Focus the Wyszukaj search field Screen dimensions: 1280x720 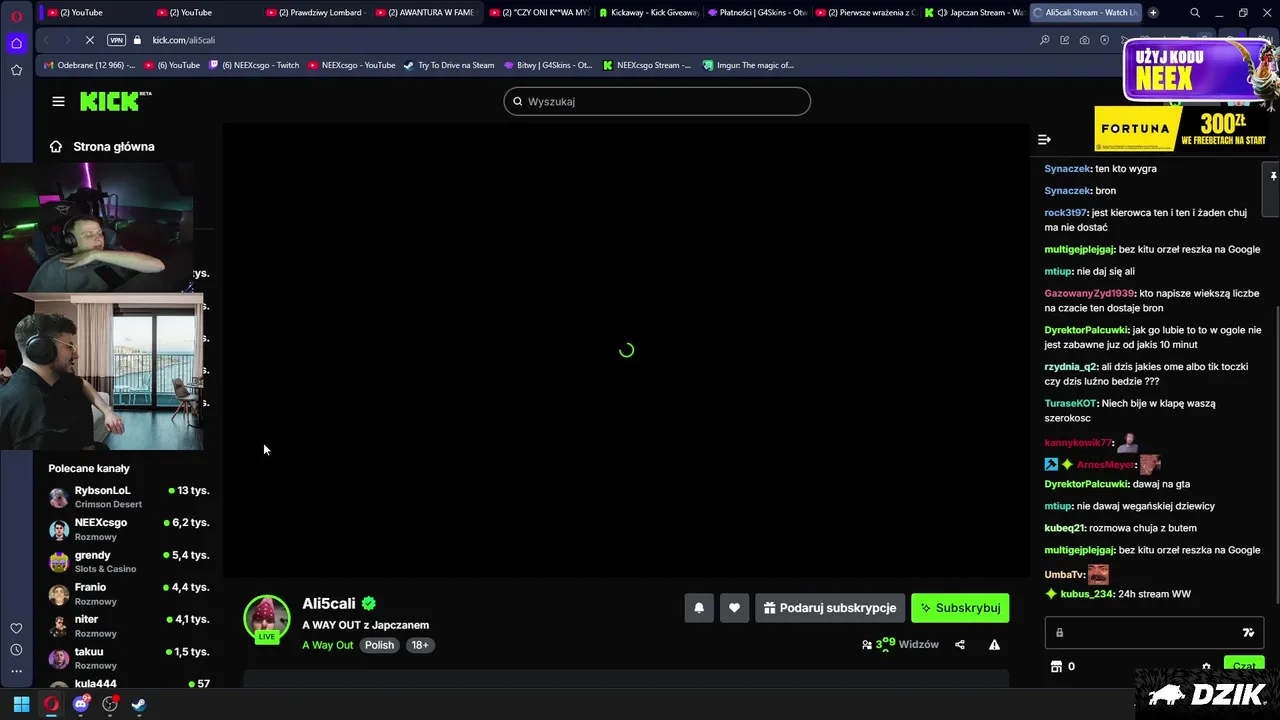pyautogui.click(x=657, y=101)
